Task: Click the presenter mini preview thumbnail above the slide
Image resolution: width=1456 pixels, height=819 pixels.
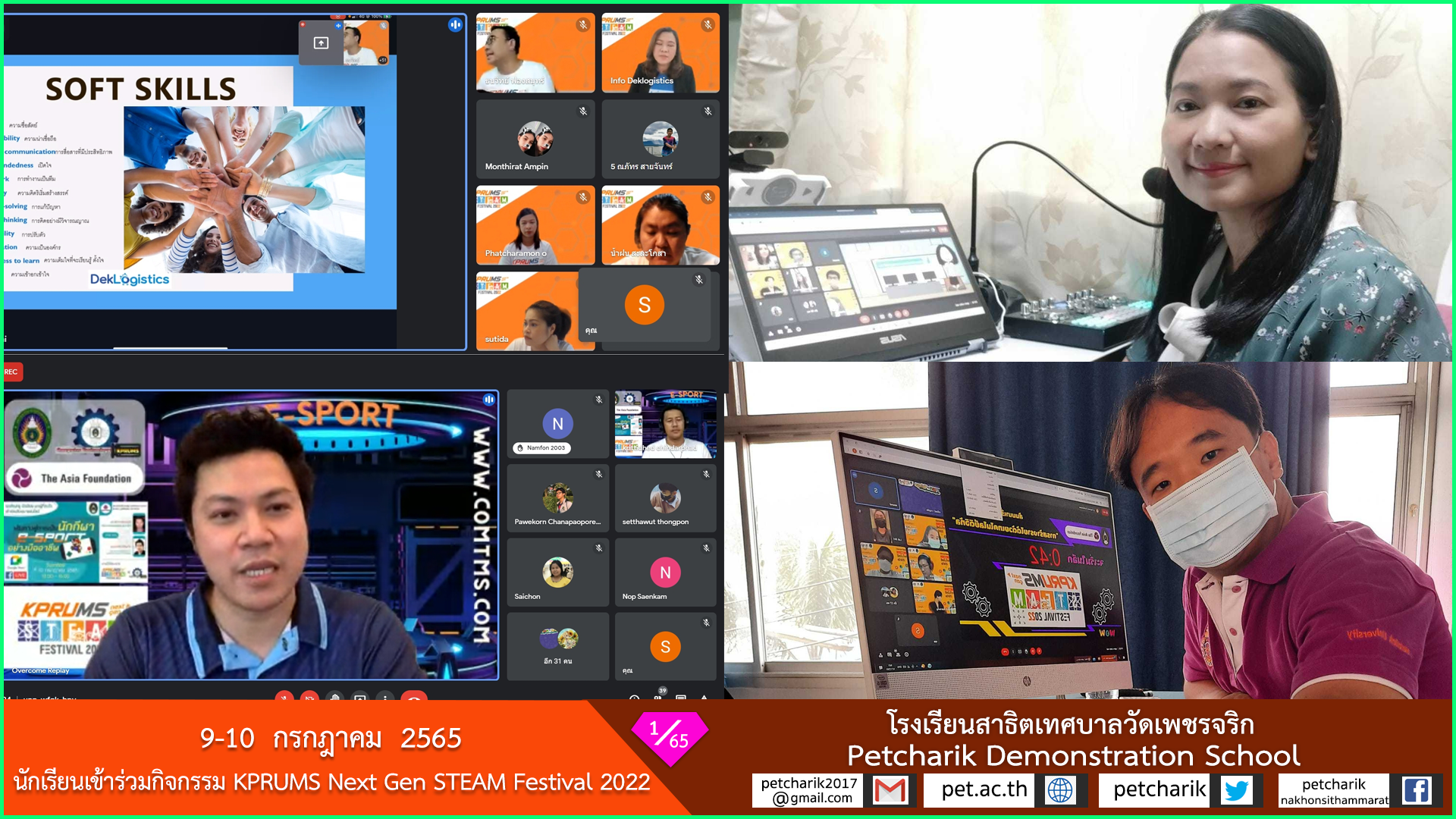Action: pyautogui.click(x=345, y=43)
